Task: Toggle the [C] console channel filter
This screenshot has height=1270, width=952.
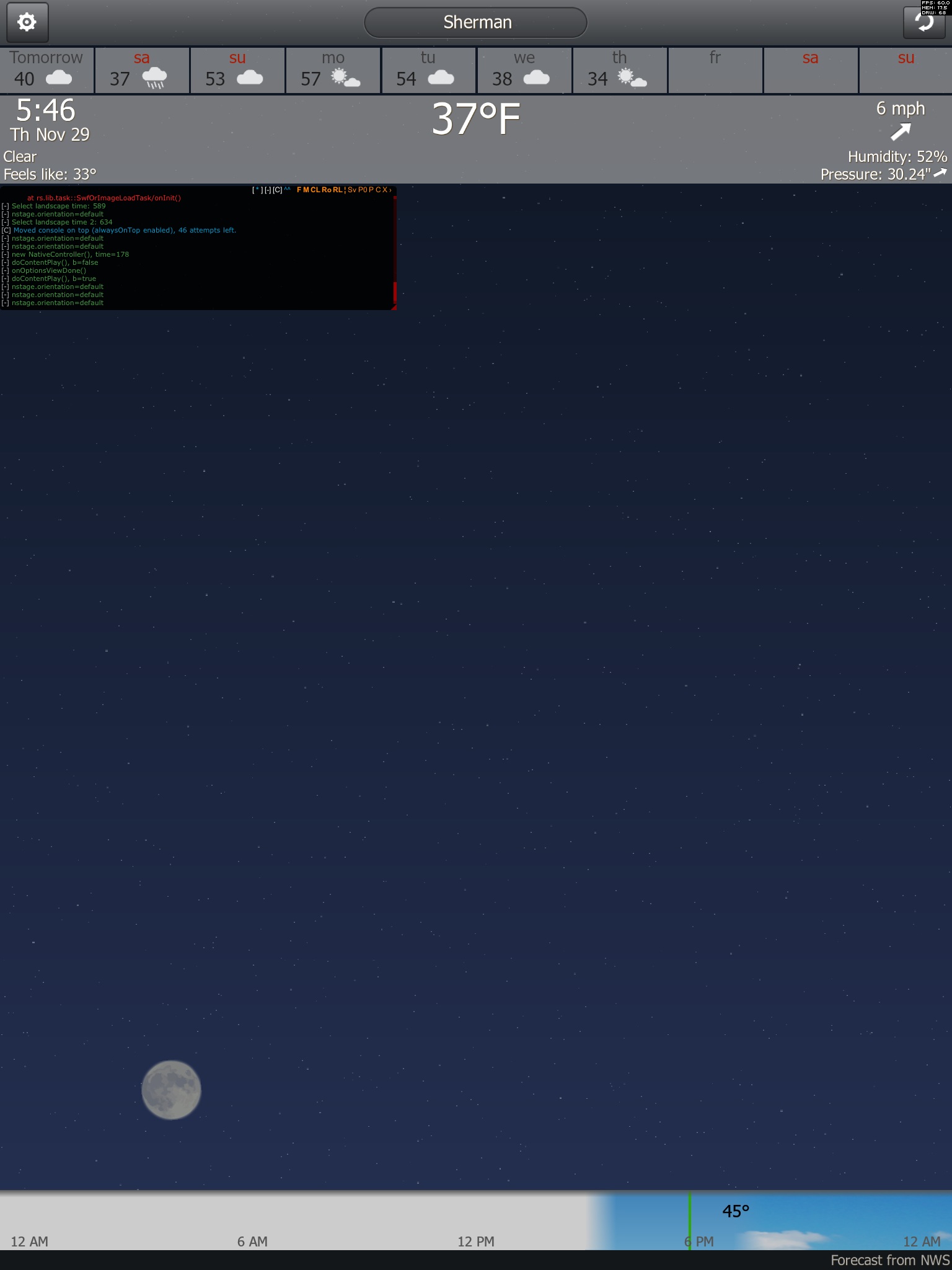Action: pos(278,190)
